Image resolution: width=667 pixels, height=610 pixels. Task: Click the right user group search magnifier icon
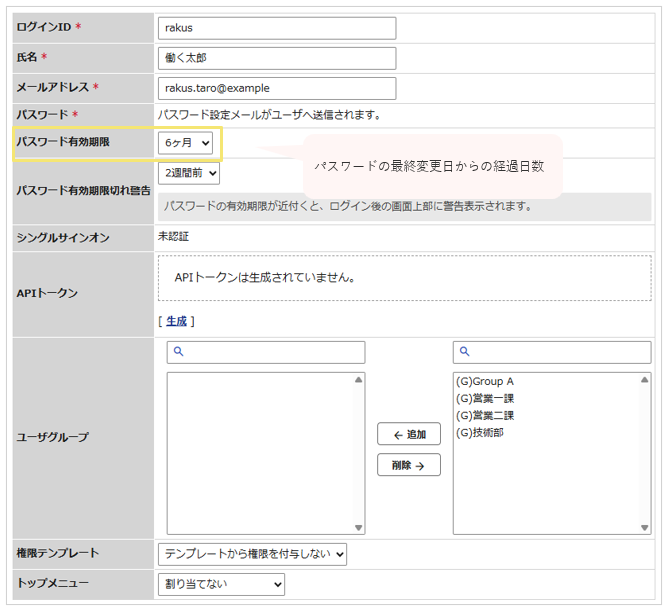click(465, 351)
